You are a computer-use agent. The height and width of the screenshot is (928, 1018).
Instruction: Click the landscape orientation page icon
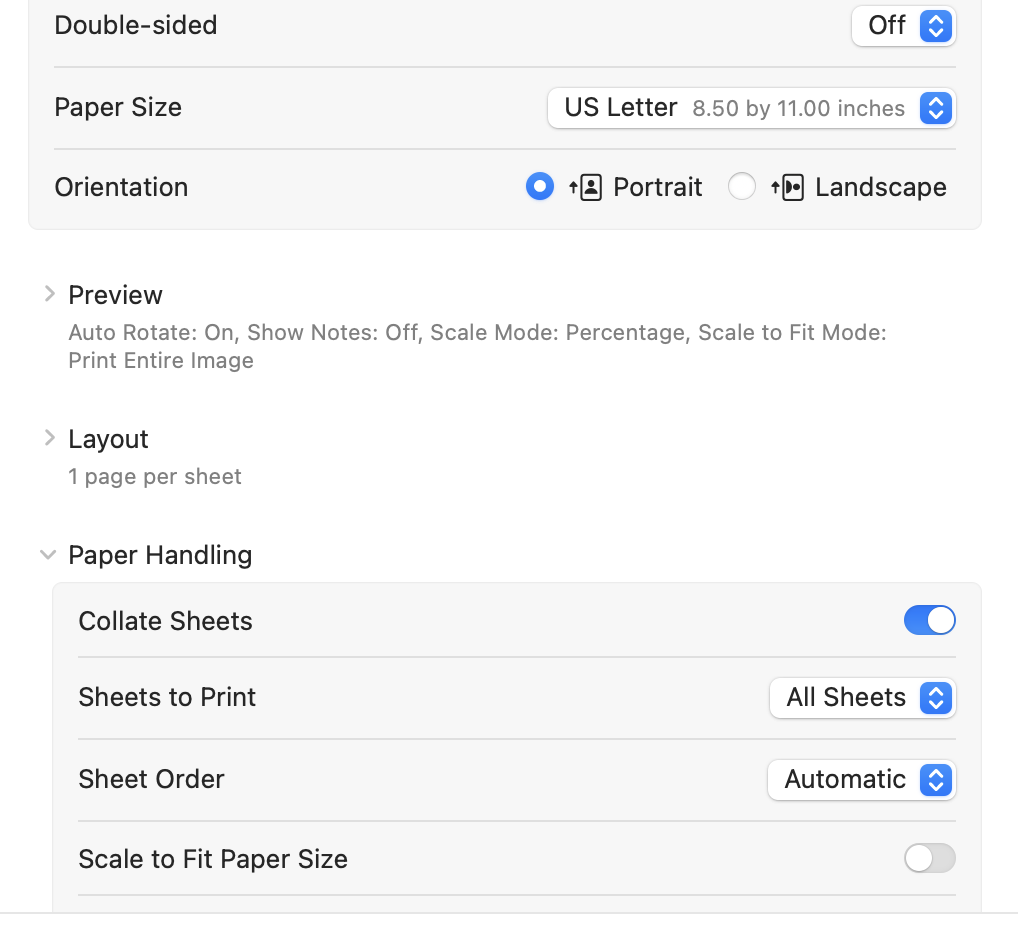[788, 187]
